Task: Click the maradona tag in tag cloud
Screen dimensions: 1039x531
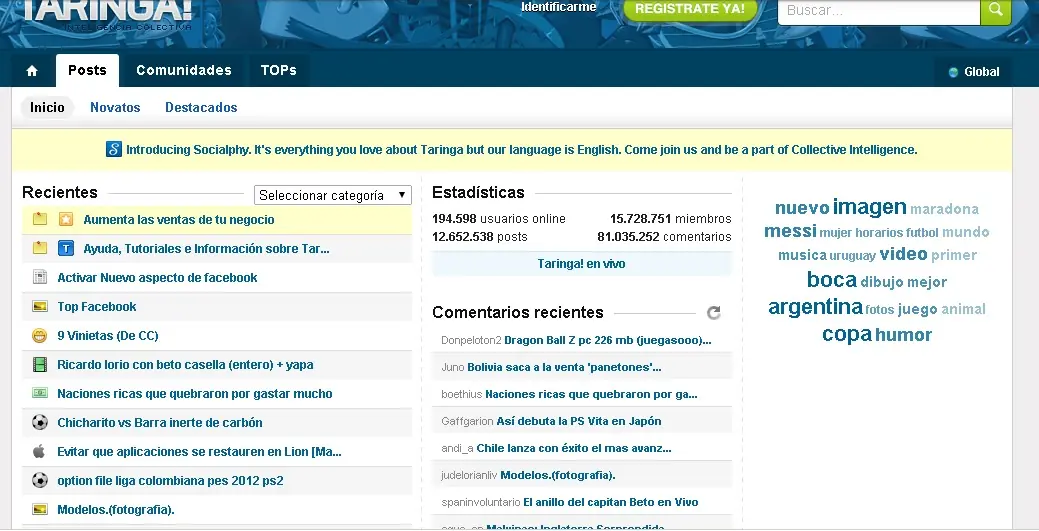Action: point(944,209)
